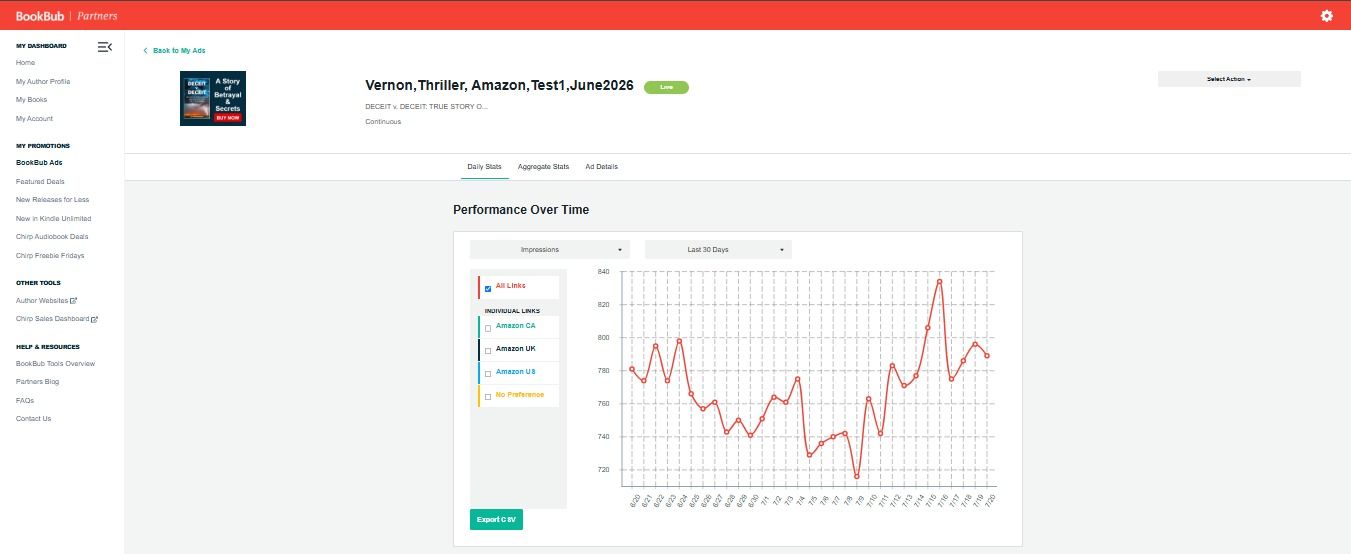Open the Partners Blog link
This screenshot has width=1351, height=554.
tap(37, 382)
